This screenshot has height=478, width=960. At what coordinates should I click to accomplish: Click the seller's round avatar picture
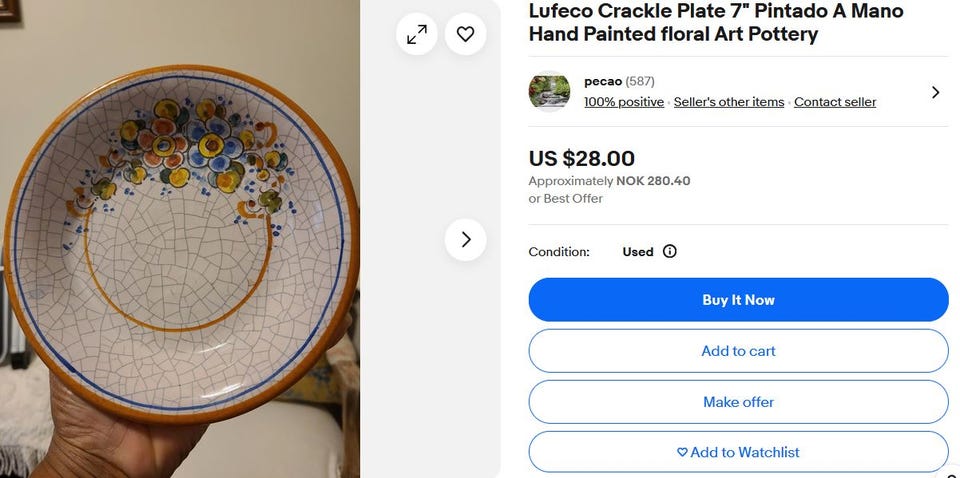[x=549, y=92]
